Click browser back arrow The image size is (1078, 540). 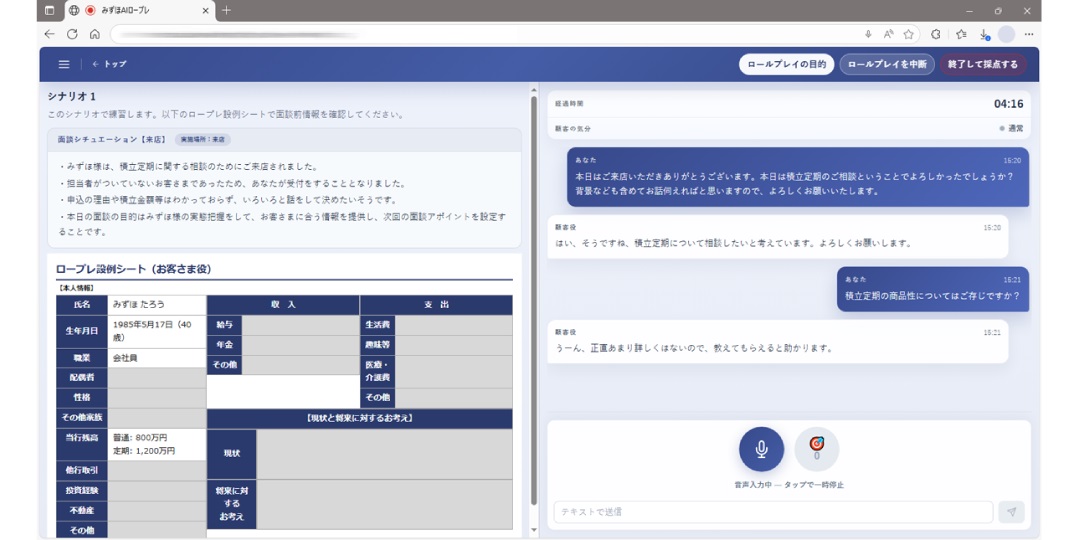50,34
